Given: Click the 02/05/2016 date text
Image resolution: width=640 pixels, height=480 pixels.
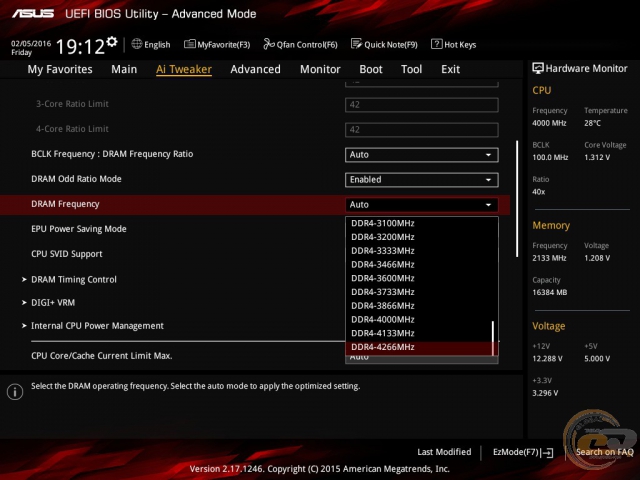Looking at the screenshot, I should click(x=31, y=44).
